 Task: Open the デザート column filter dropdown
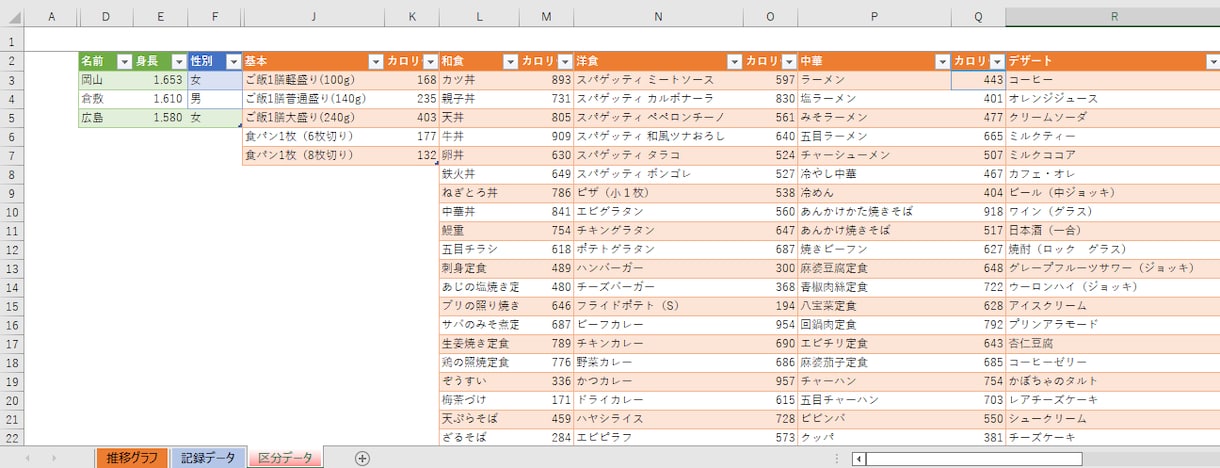(1212, 61)
